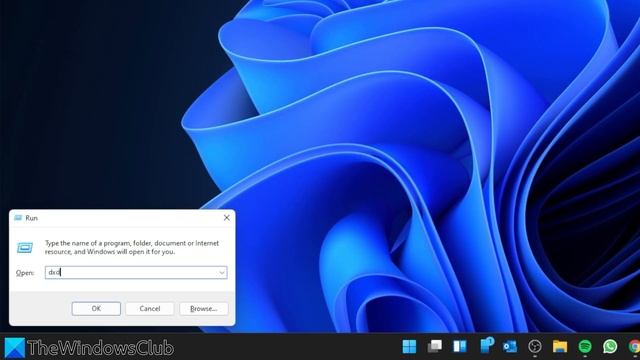Screen dimensions: 640x360
Task: Open File Explorer from the taskbar
Action: [560, 347]
